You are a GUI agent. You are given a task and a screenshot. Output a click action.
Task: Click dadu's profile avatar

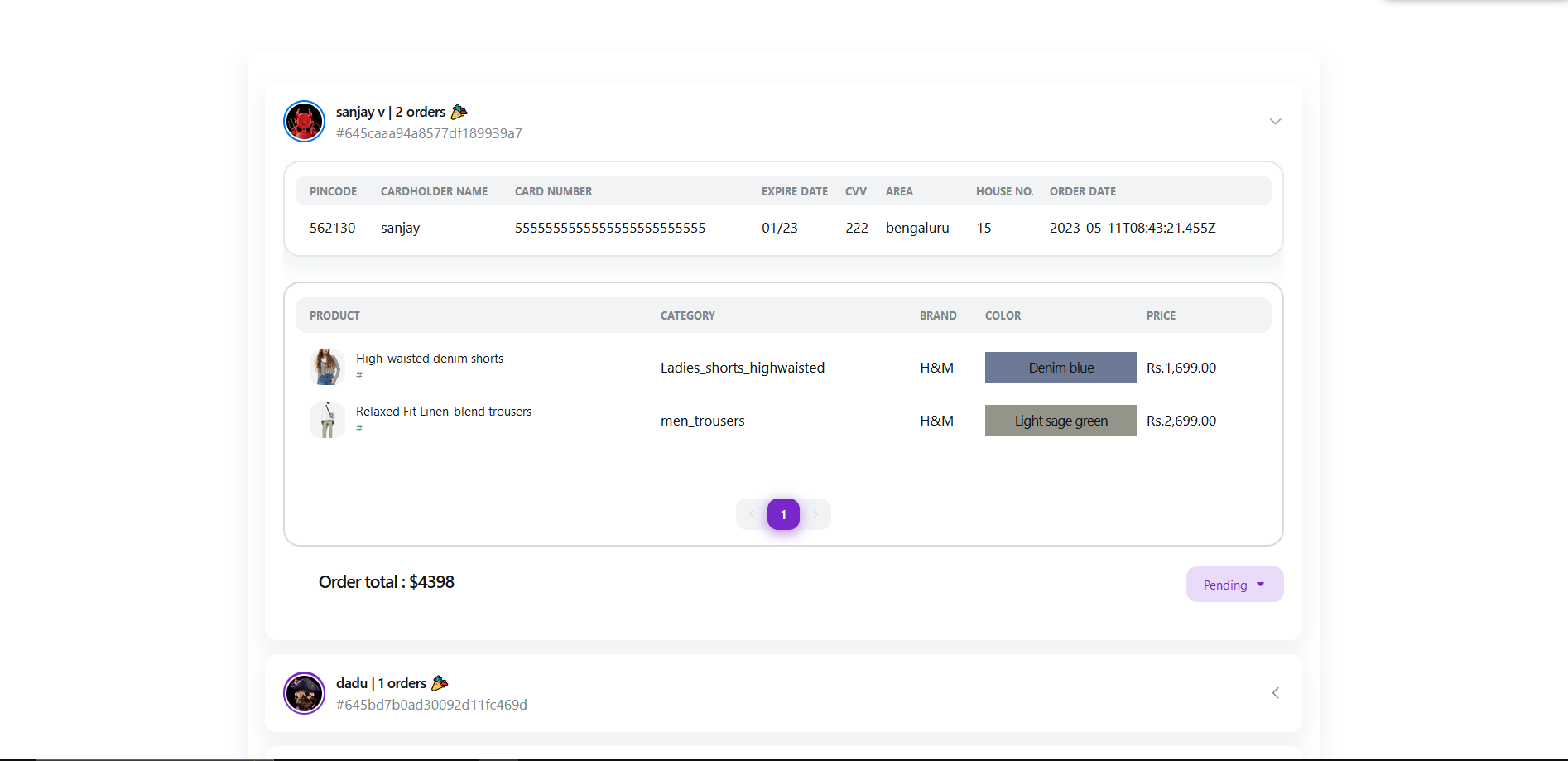coord(304,693)
